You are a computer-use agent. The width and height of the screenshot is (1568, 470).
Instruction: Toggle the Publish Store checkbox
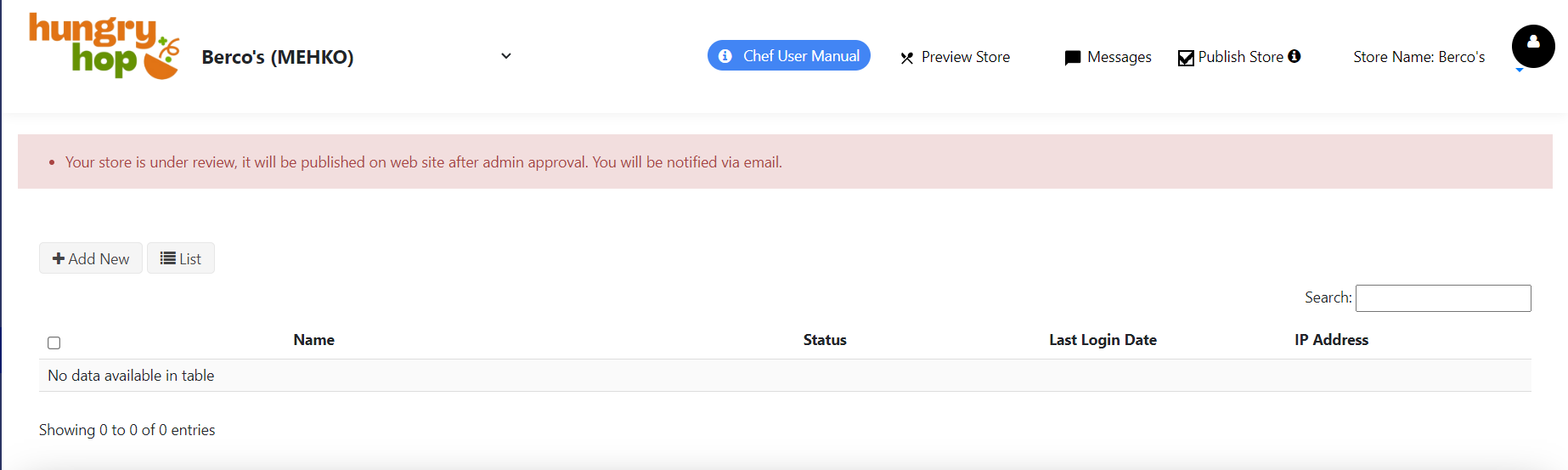point(1186,58)
